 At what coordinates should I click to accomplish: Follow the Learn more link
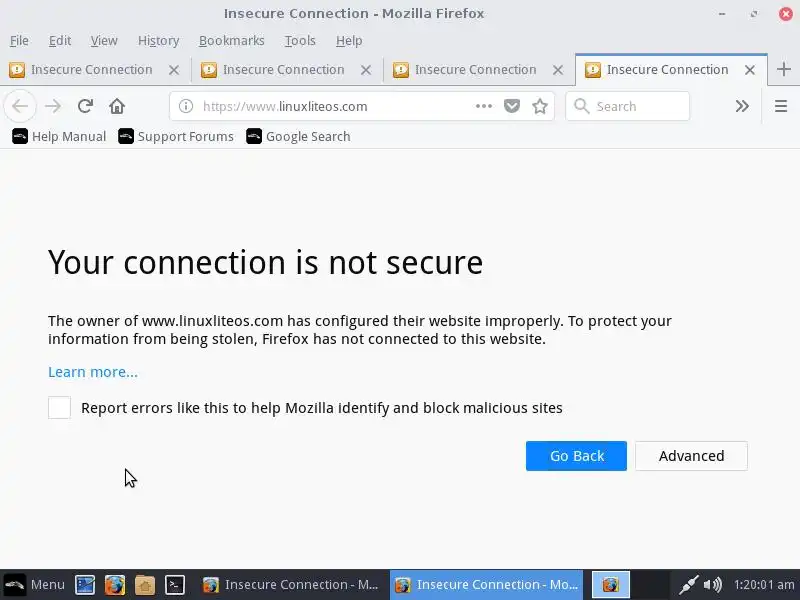point(93,372)
